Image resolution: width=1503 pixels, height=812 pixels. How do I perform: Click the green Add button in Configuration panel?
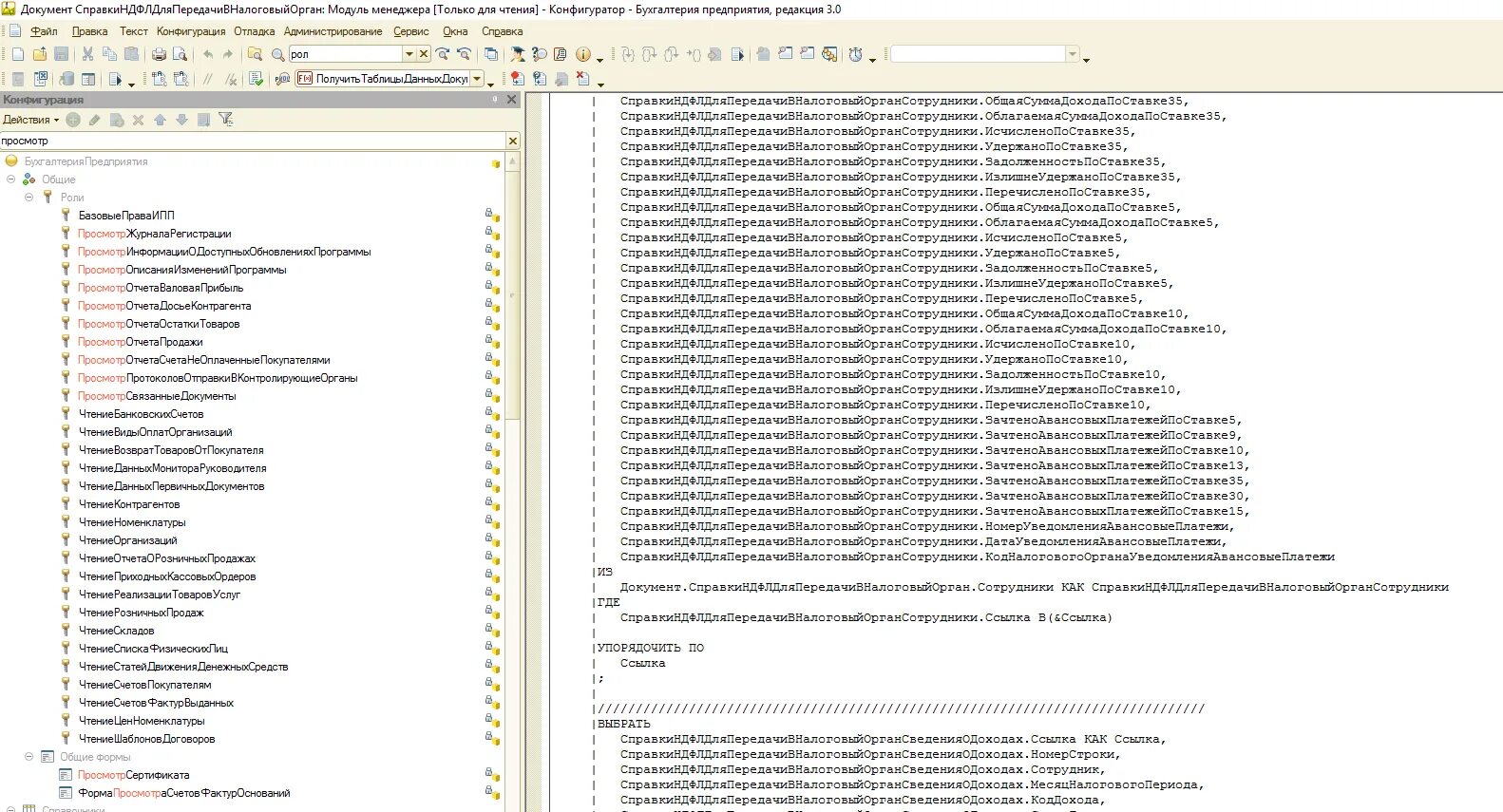[73, 120]
